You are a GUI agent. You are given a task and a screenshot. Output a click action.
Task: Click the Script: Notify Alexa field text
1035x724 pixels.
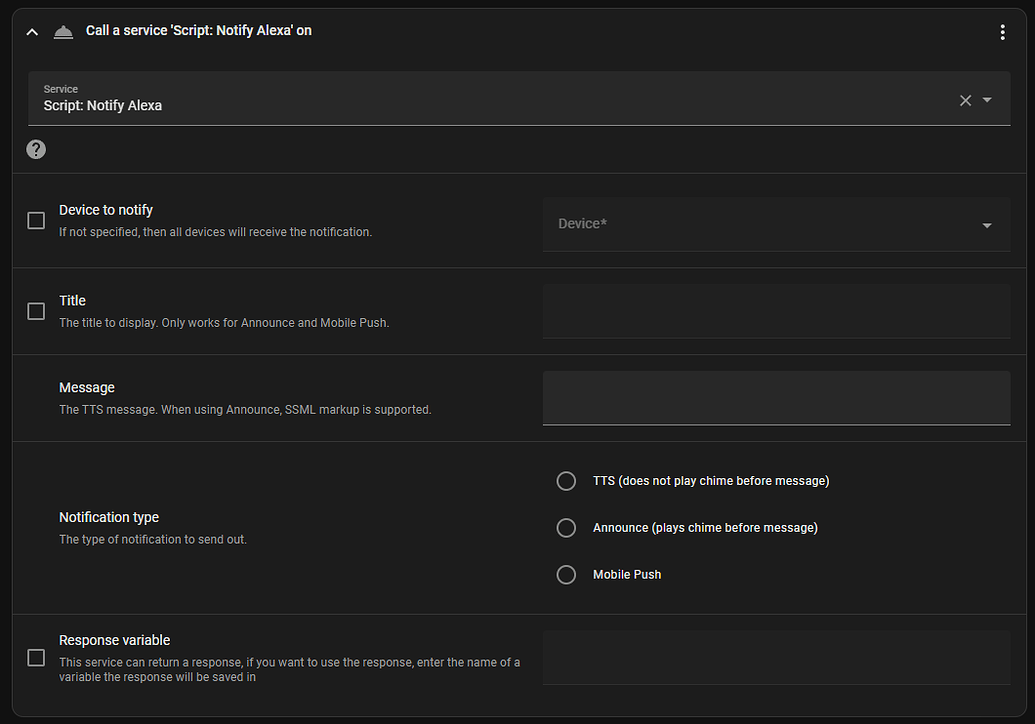click(103, 105)
